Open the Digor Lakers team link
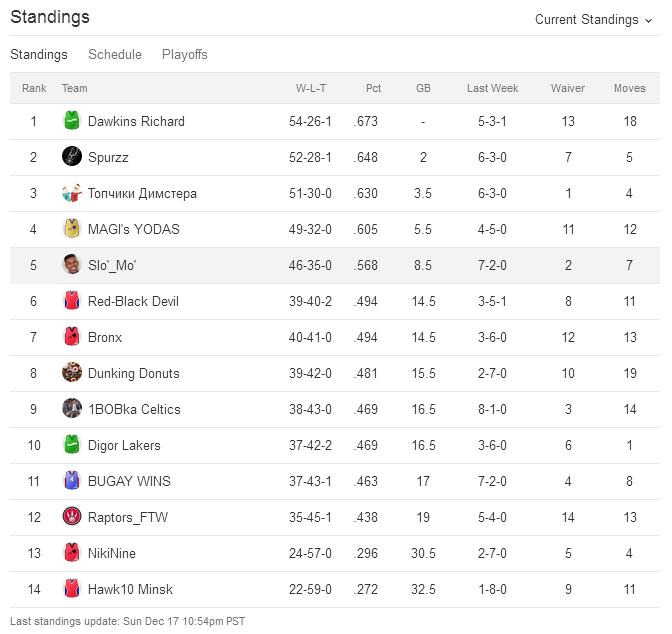The image size is (672, 634). pyautogui.click(x=124, y=445)
